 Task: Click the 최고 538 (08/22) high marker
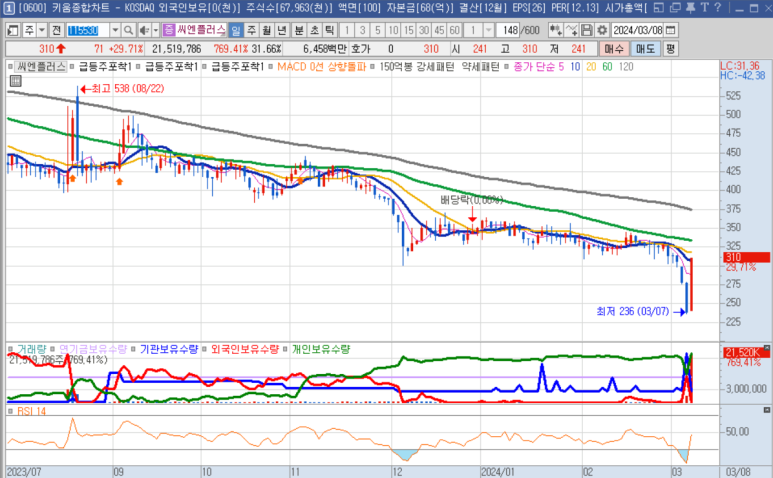(122, 89)
